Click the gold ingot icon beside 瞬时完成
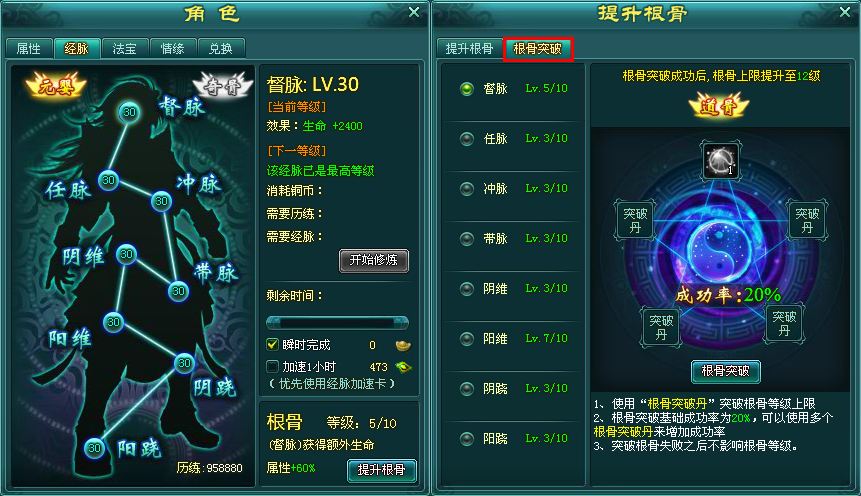The image size is (861, 496). pyautogui.click(x=403, y=345)
